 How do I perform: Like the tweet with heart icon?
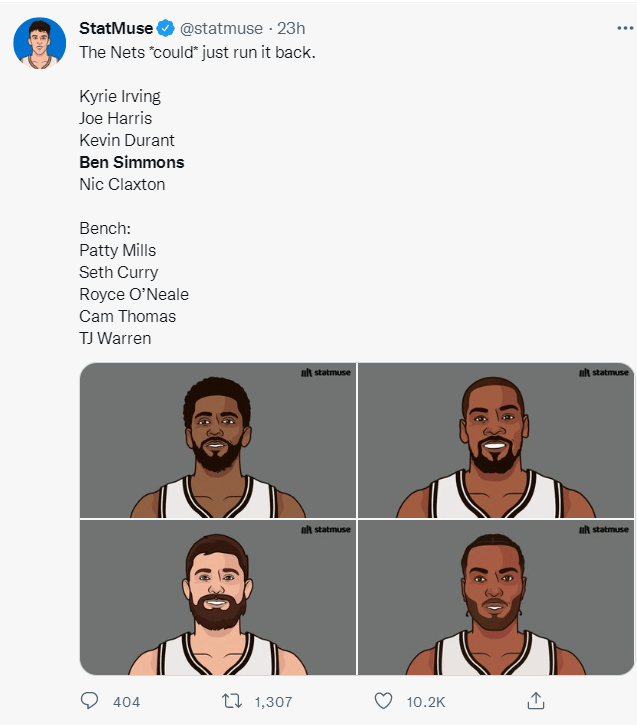click(383, 701)
